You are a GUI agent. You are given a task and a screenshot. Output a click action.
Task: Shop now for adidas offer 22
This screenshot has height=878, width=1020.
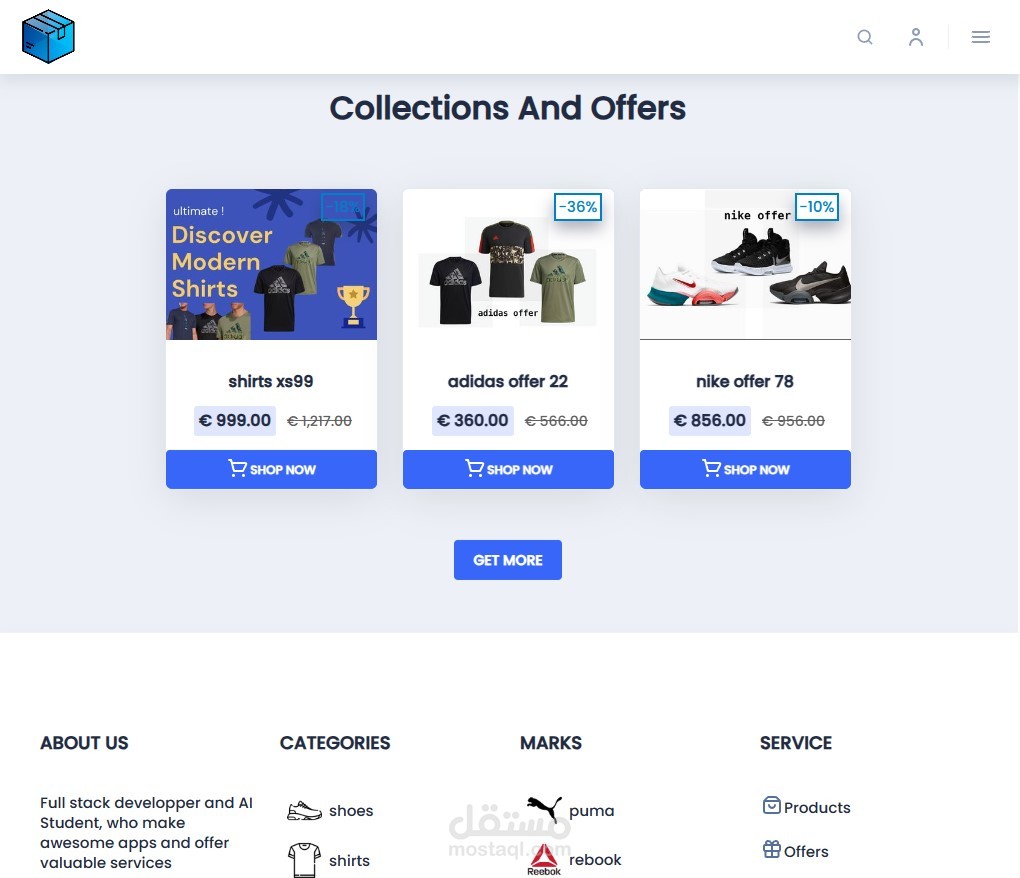point(508,469)
